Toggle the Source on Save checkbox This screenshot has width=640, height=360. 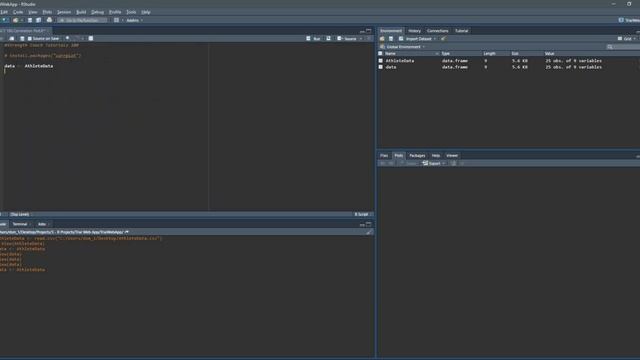pyautogui.click(x=29, y=38)
